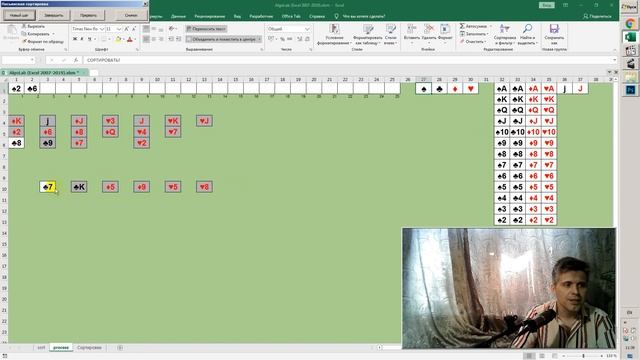Click the yellow fill color icon
This screenshot has height=360, width=640.
tap(118, 39)
